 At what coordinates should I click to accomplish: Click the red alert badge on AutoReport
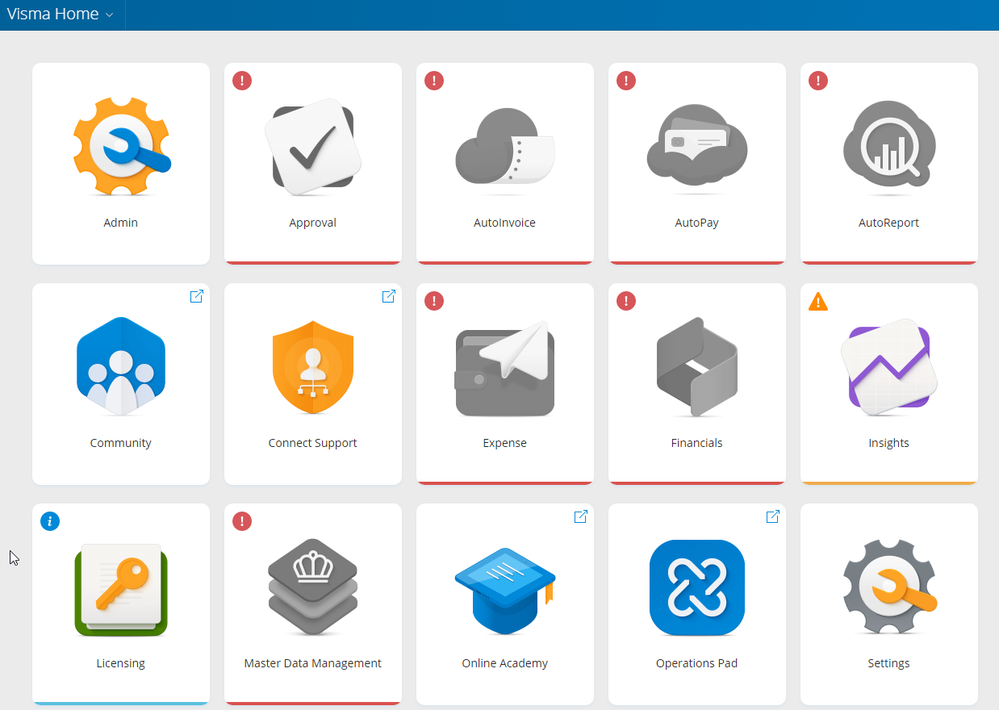818,81
